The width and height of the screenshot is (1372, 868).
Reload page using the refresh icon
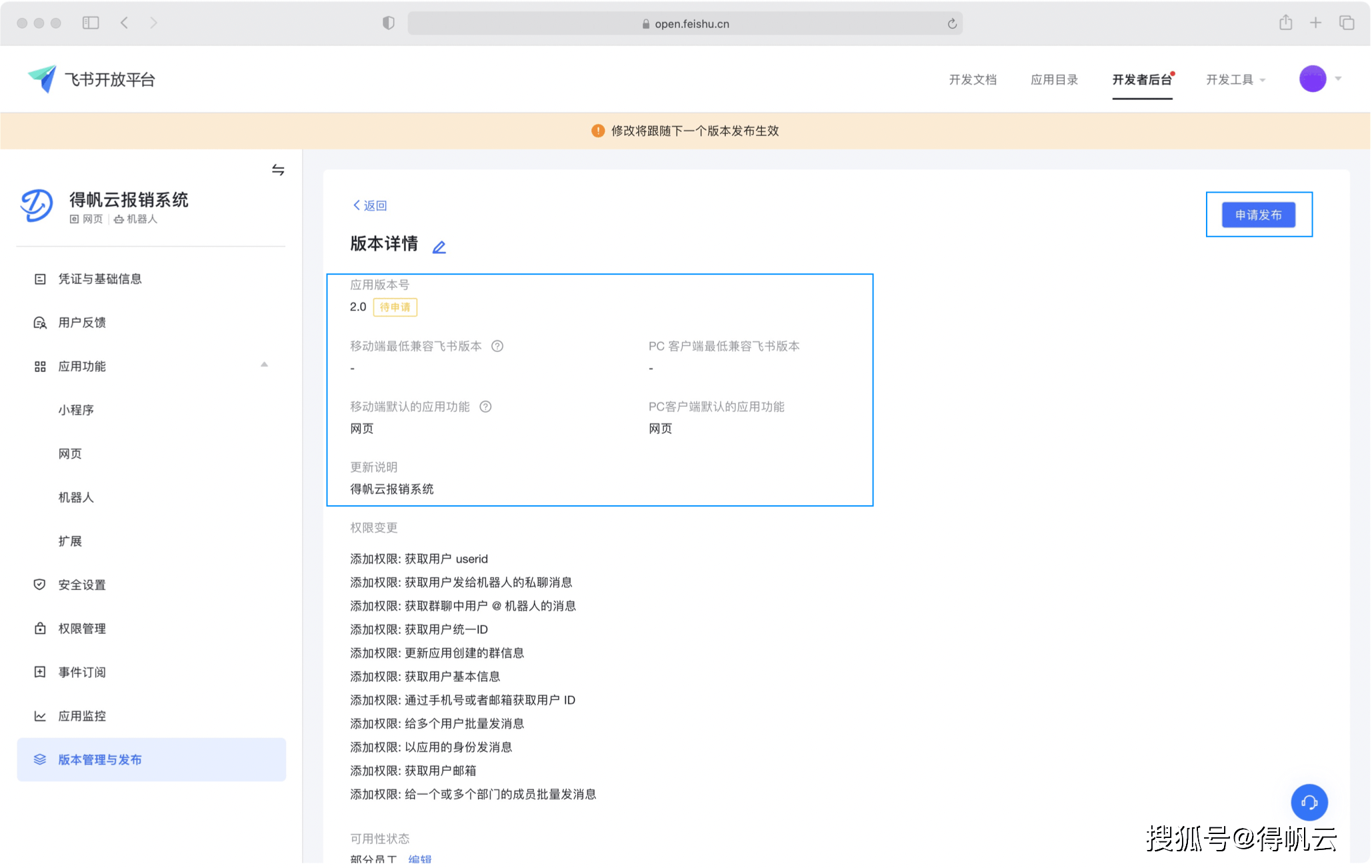(952, 23)
